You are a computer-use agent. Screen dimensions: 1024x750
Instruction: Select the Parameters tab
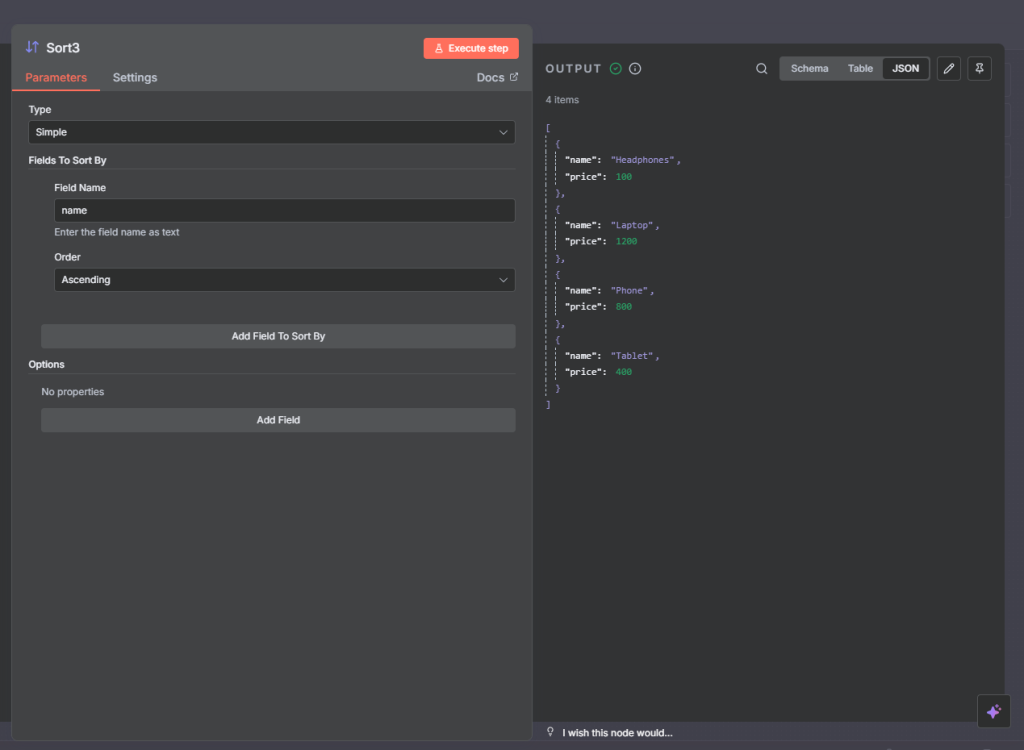click(56, 77)
